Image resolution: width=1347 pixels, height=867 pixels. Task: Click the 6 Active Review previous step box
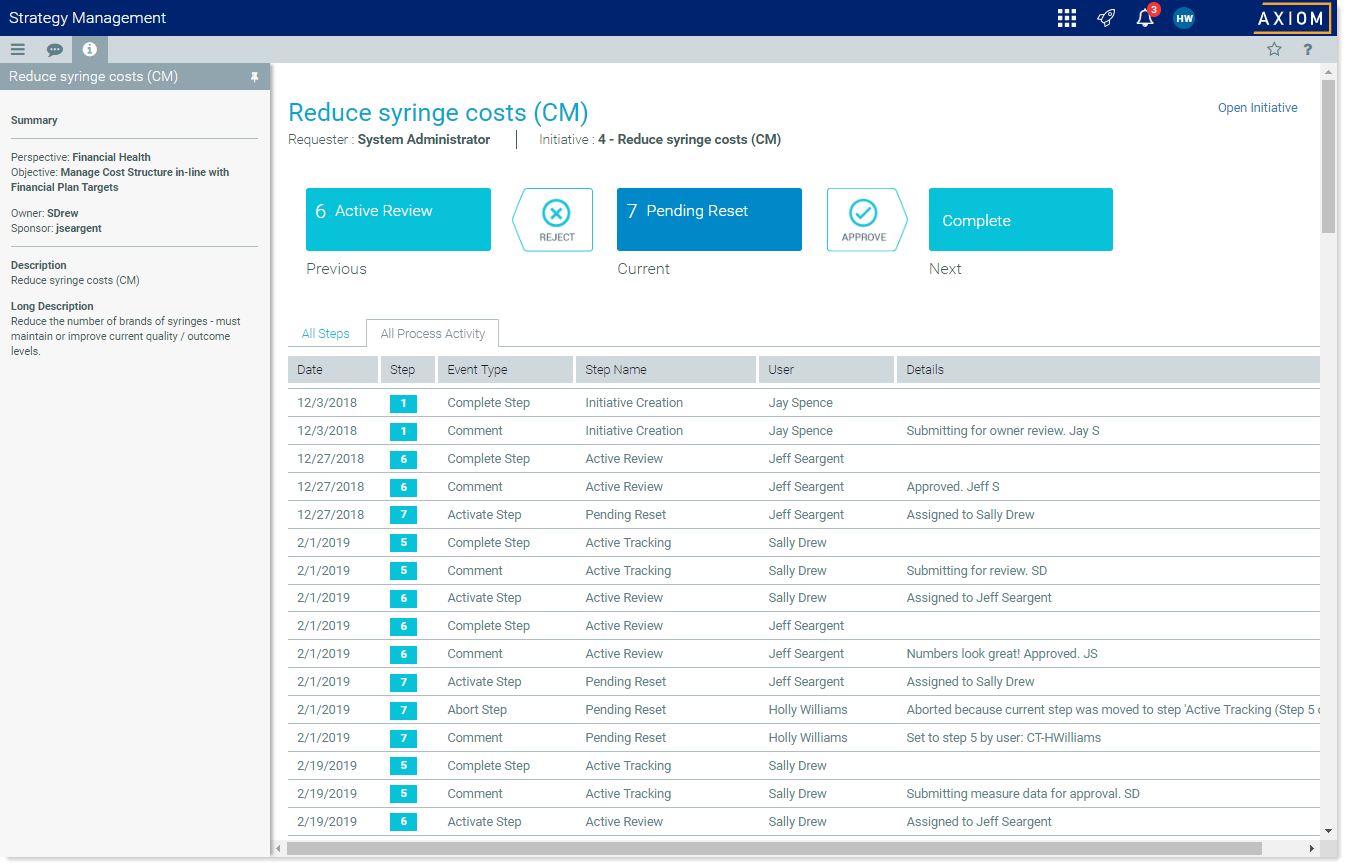(398, 219)
